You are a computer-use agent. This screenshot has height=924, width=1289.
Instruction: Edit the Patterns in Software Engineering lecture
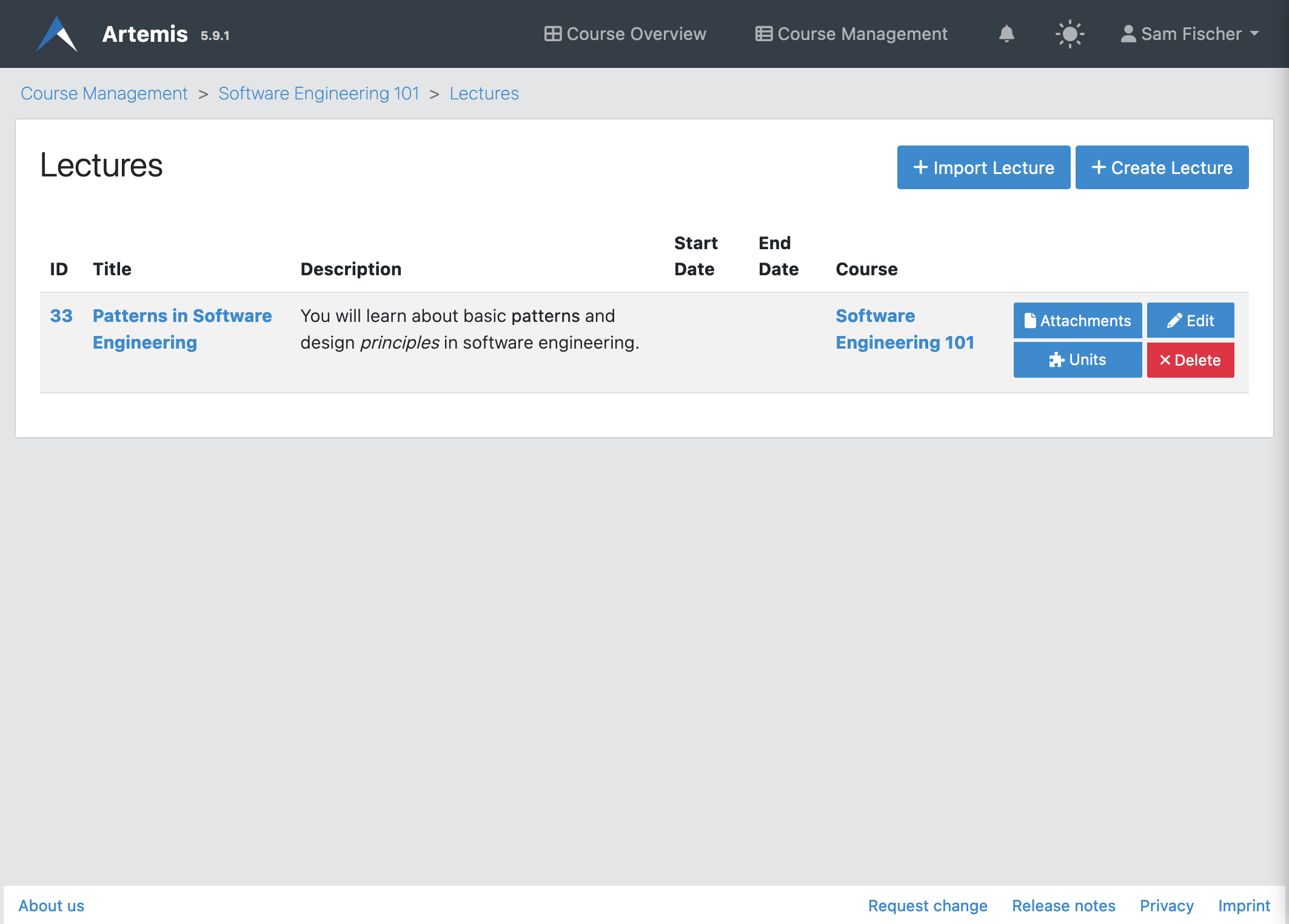coord(1190,320)
